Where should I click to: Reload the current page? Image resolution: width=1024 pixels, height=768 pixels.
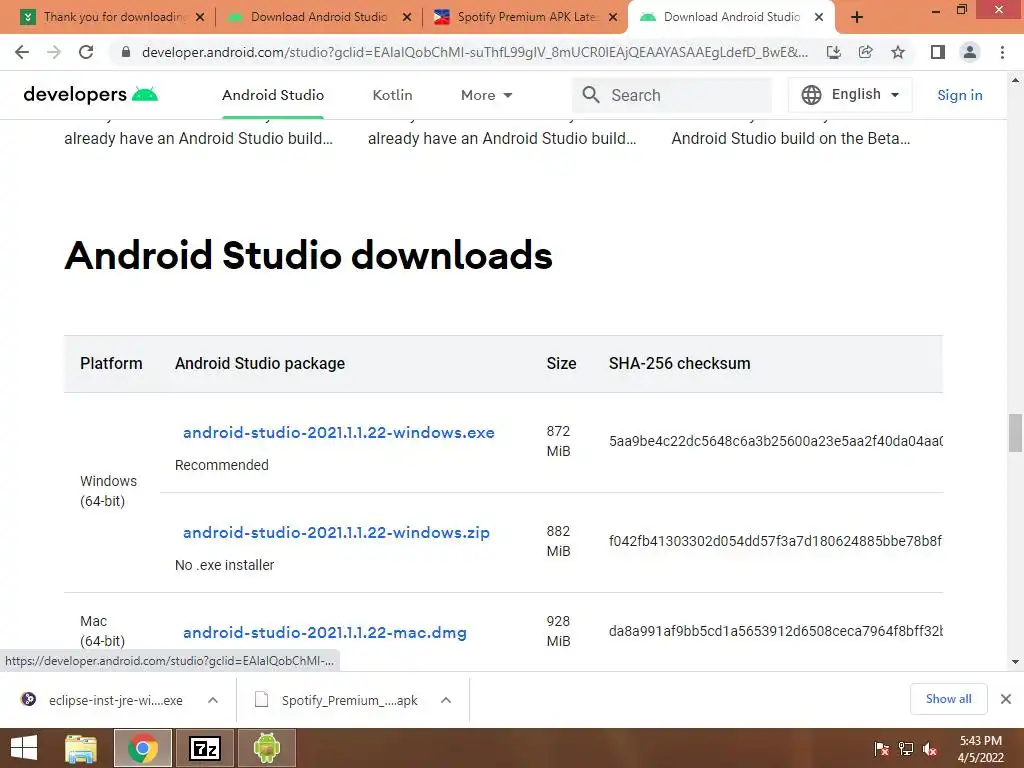coord(86,52)
